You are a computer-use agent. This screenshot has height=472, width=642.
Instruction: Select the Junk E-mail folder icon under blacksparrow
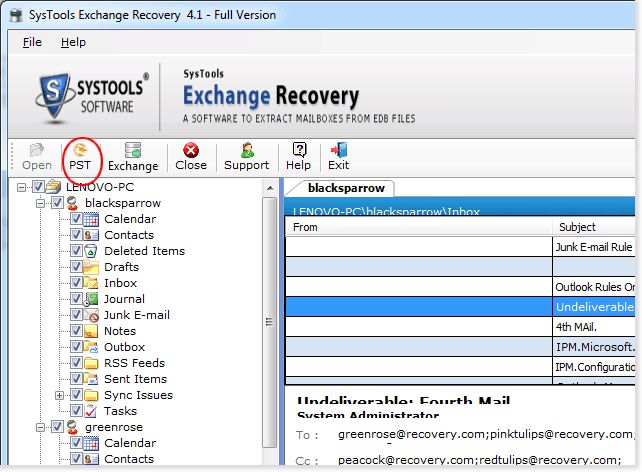click(92, 315)
